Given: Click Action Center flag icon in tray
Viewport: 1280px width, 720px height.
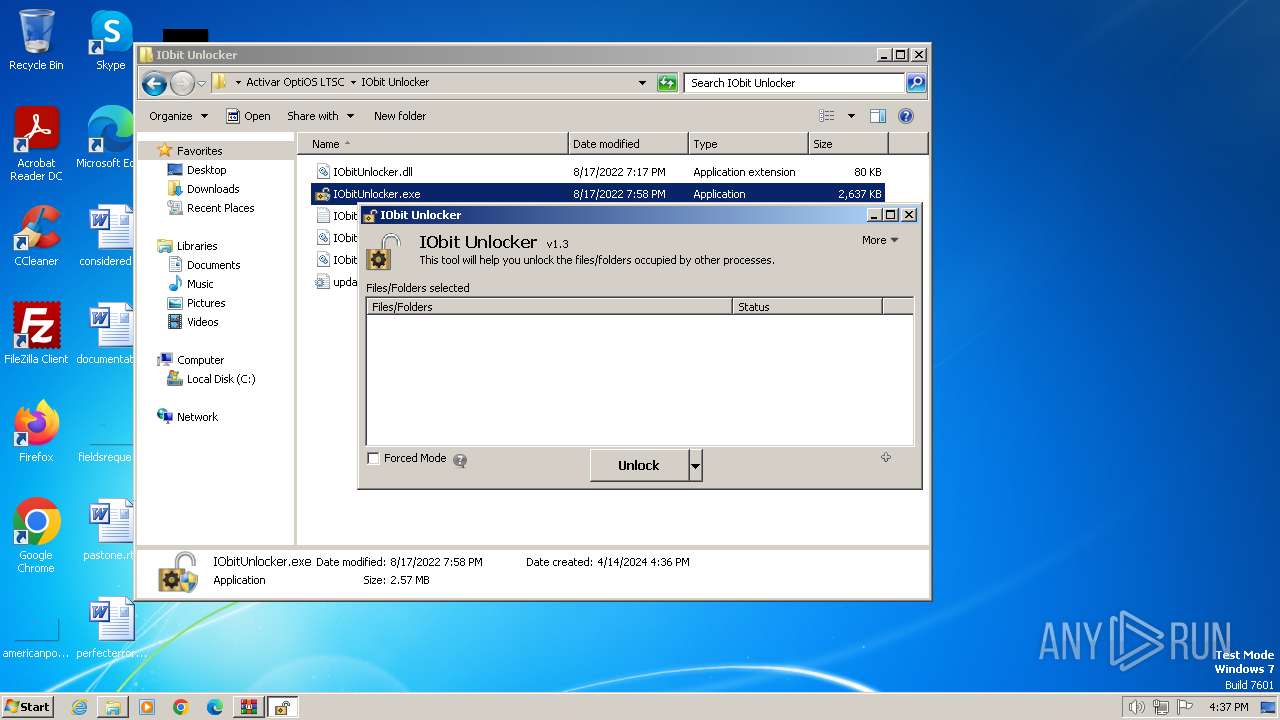Looking at the screenshot, I should tap(1186, 707).
